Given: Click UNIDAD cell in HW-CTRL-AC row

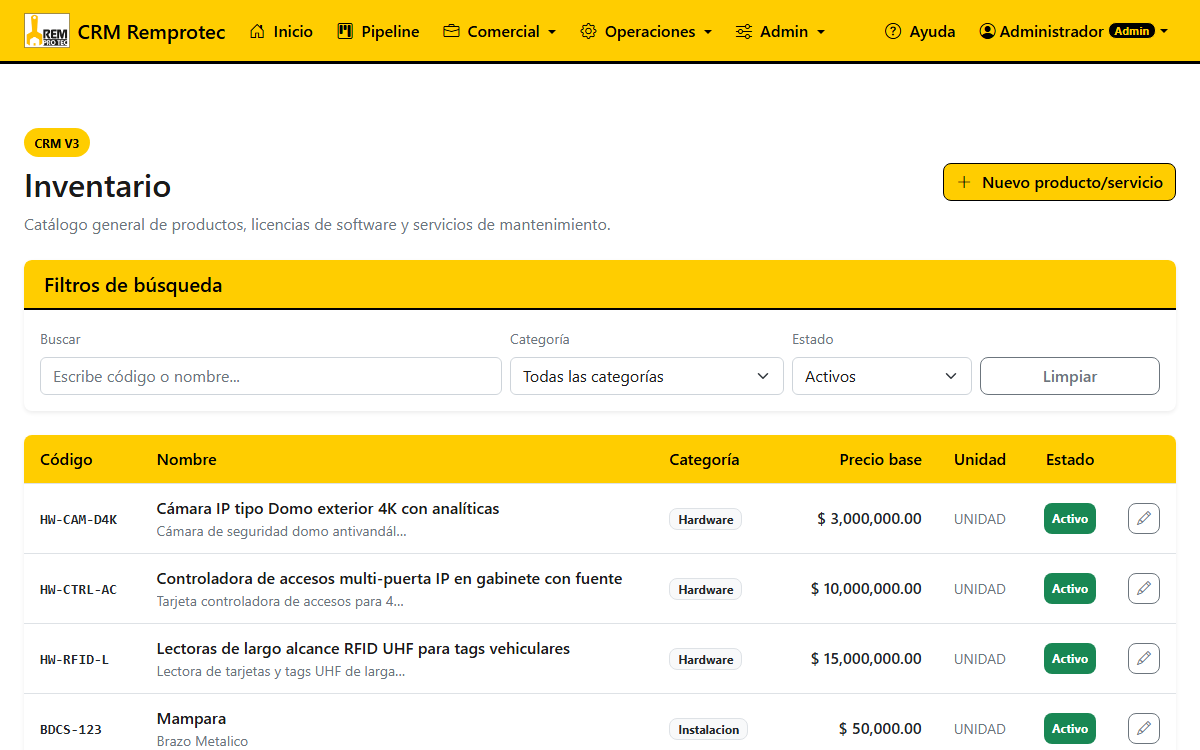Looking at the screenshot, I should (x=980, y=589).
